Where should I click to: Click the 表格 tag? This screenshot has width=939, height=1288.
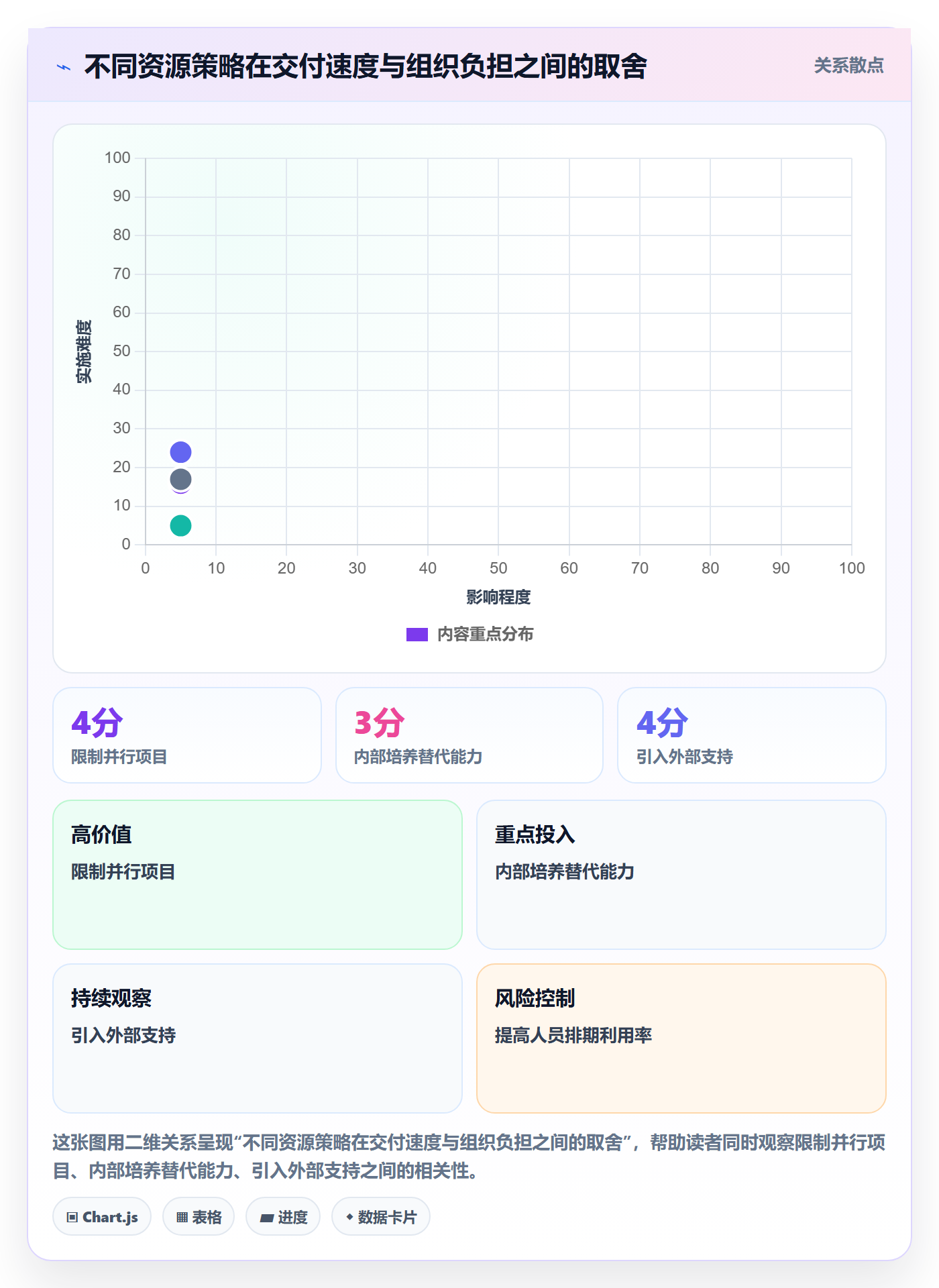coord(199,1217)
